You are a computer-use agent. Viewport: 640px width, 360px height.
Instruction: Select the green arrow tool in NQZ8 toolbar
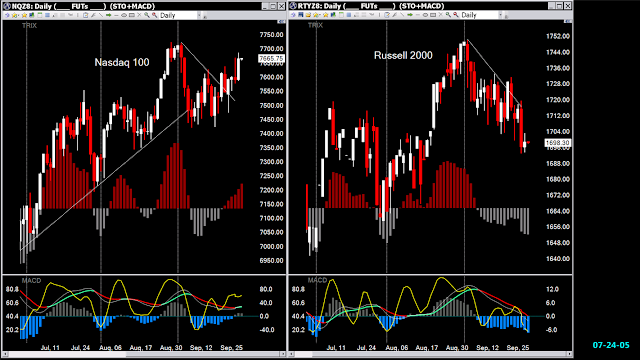click(x=108, y=15)
